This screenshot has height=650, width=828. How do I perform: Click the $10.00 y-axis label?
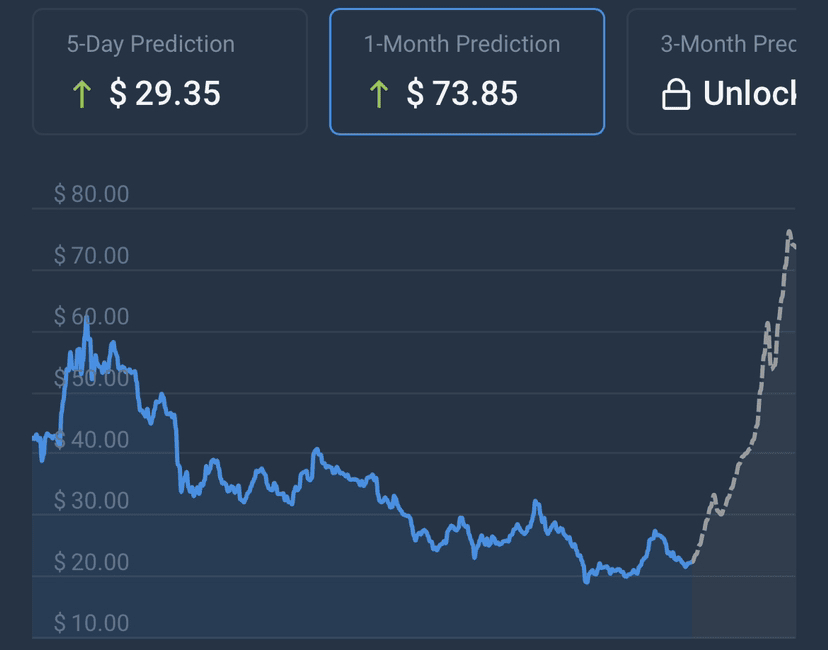click(x=91, y=623)
